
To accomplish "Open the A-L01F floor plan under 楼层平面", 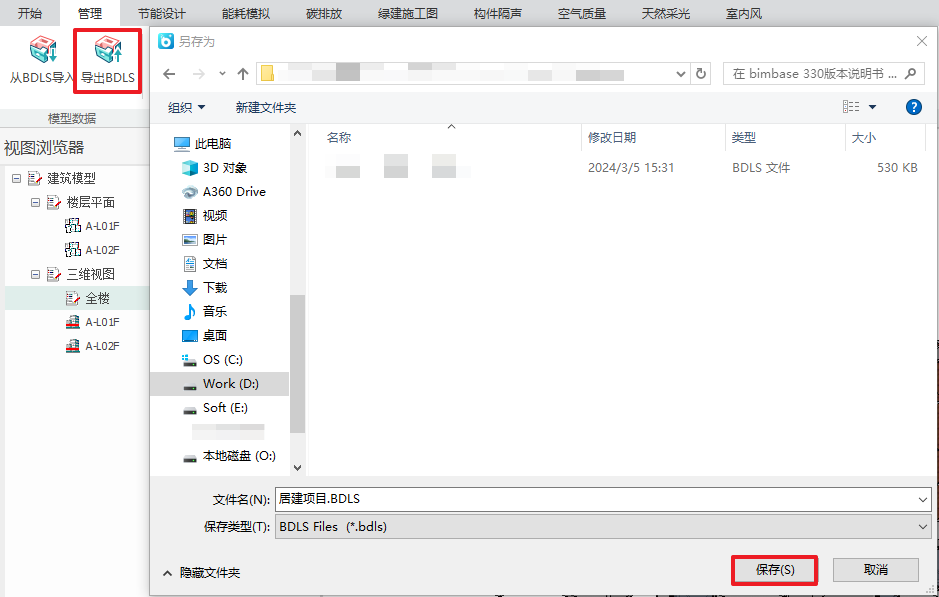I will (x=92, y=226).
